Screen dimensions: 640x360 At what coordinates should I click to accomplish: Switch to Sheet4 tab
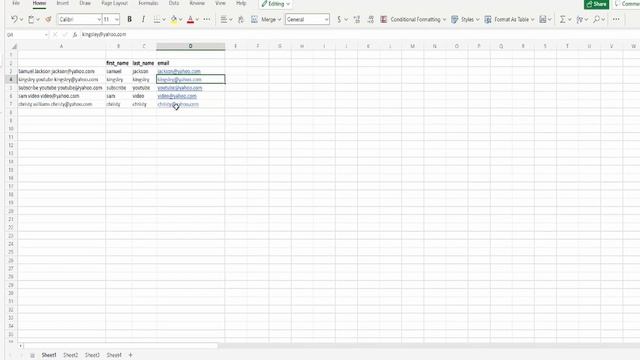tap(114, 355)
